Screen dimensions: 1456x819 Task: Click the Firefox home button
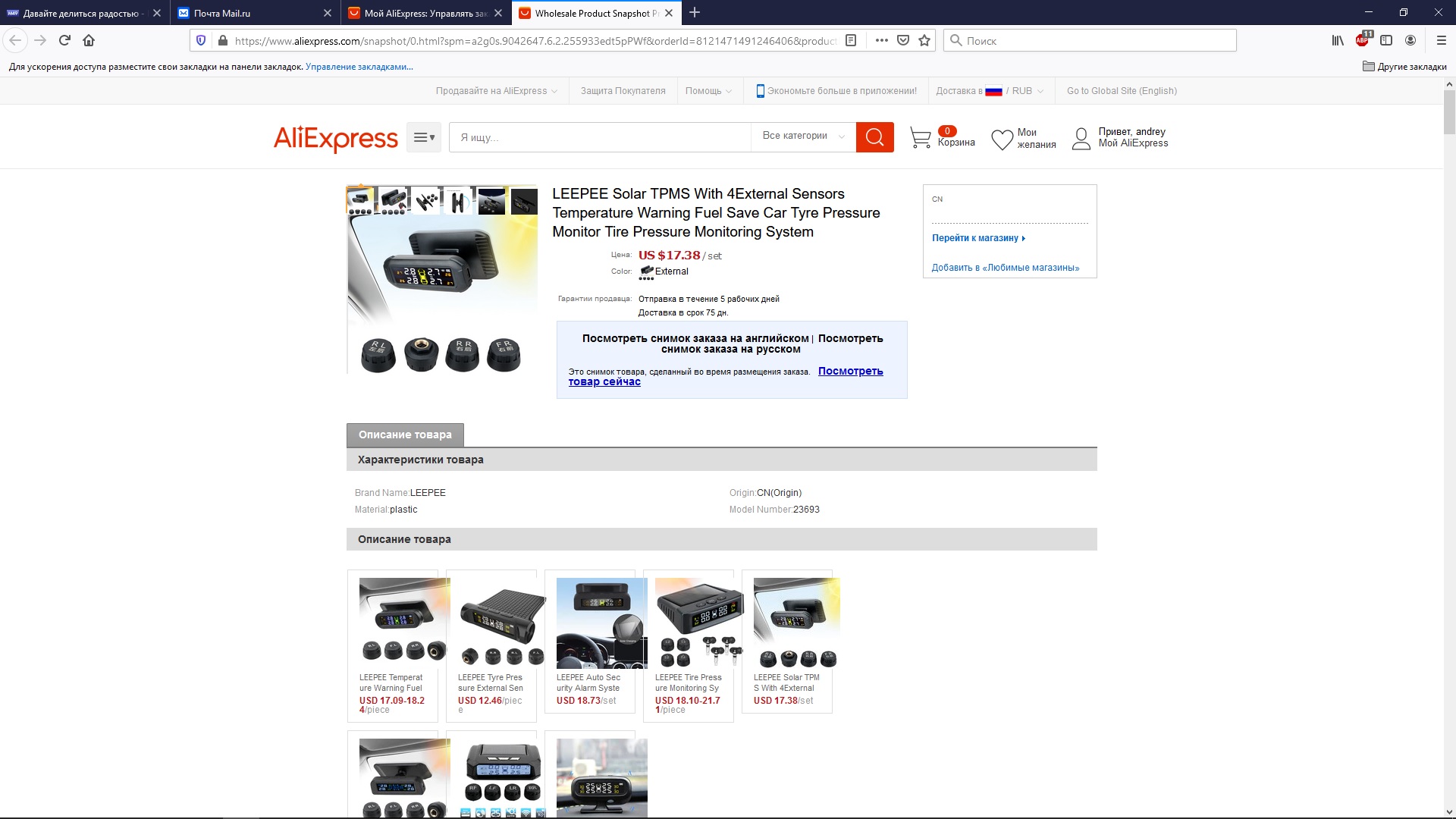89,41
